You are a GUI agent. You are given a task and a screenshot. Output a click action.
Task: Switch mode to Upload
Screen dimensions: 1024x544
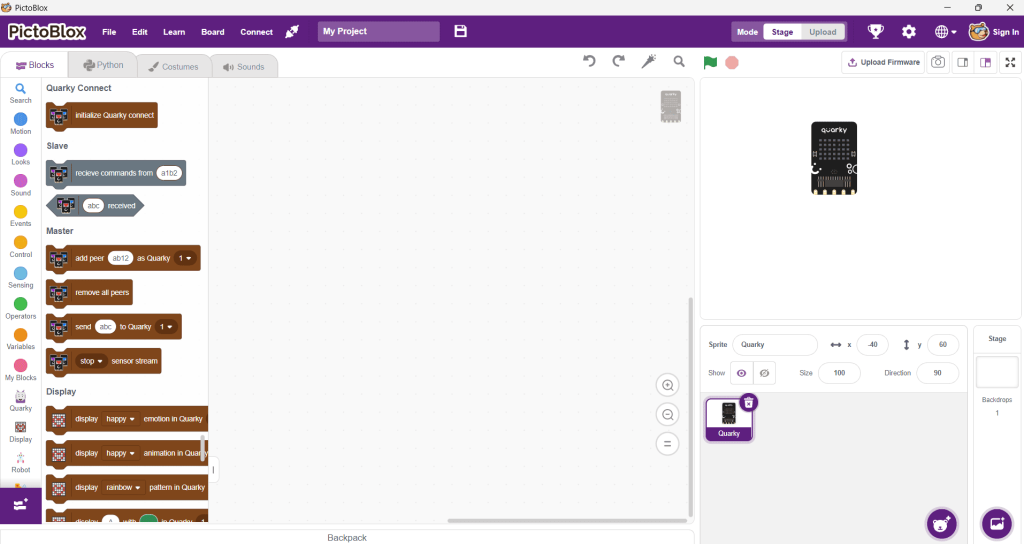tap(822, 32)
